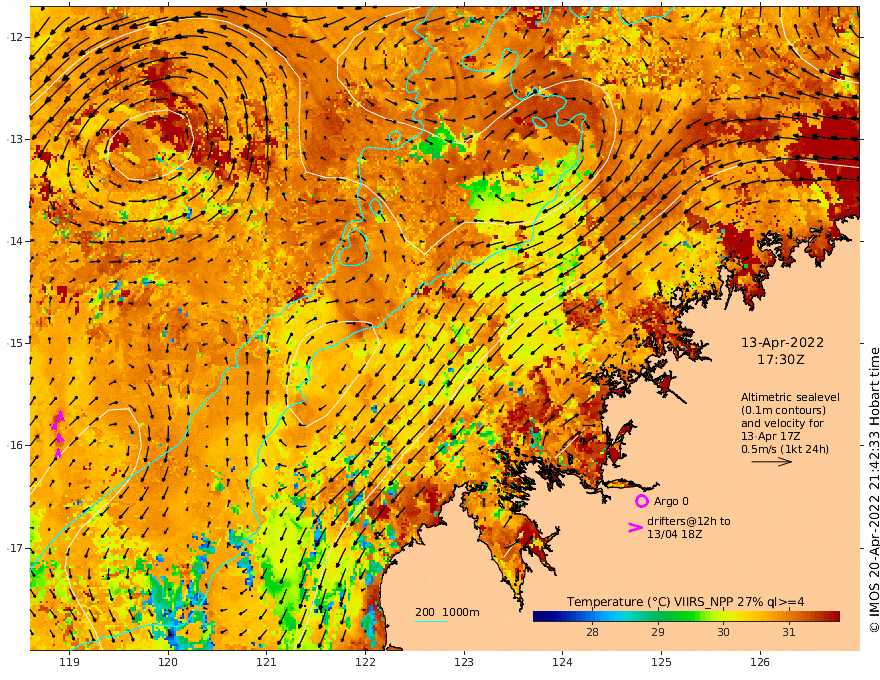Click the 'Altimetric sealevel' legend text
The image size is (880, 680).
[x=790, y=397]
